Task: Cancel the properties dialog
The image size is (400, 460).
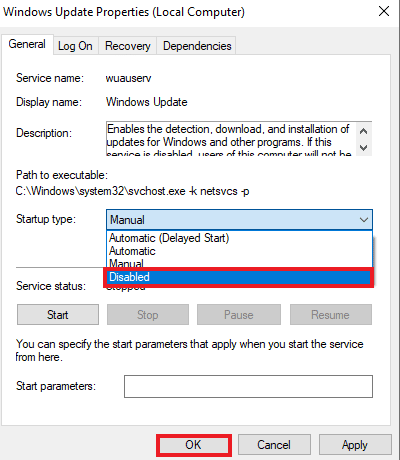Action: point(274,445)
